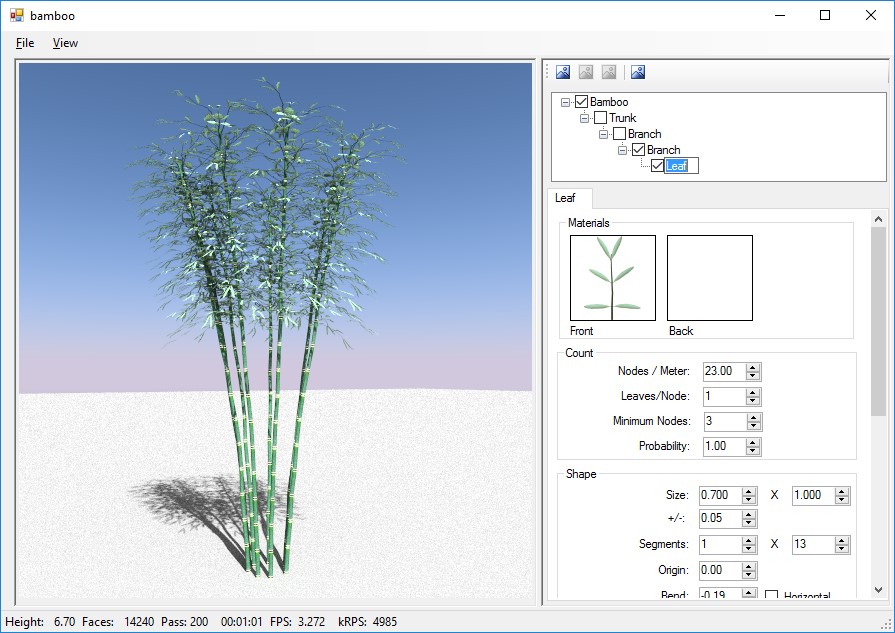Click the blue picture icon after the toolbar separator
895x633 pixels.
click(x=638, y=72)
